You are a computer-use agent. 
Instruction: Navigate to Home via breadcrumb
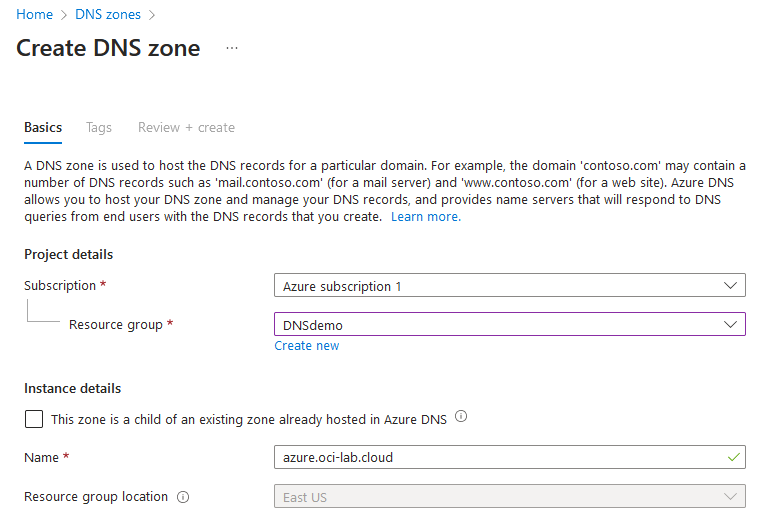coord(34,15)
